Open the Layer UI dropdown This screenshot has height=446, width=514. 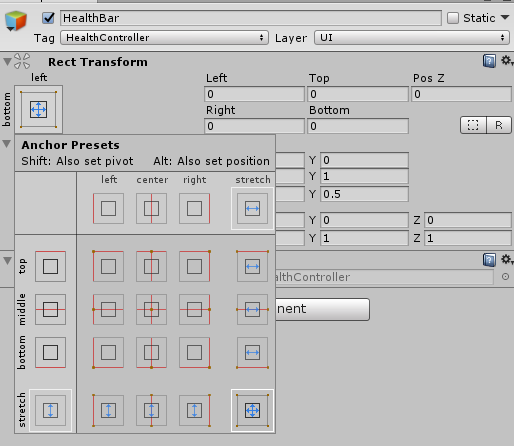coord(412,38)
